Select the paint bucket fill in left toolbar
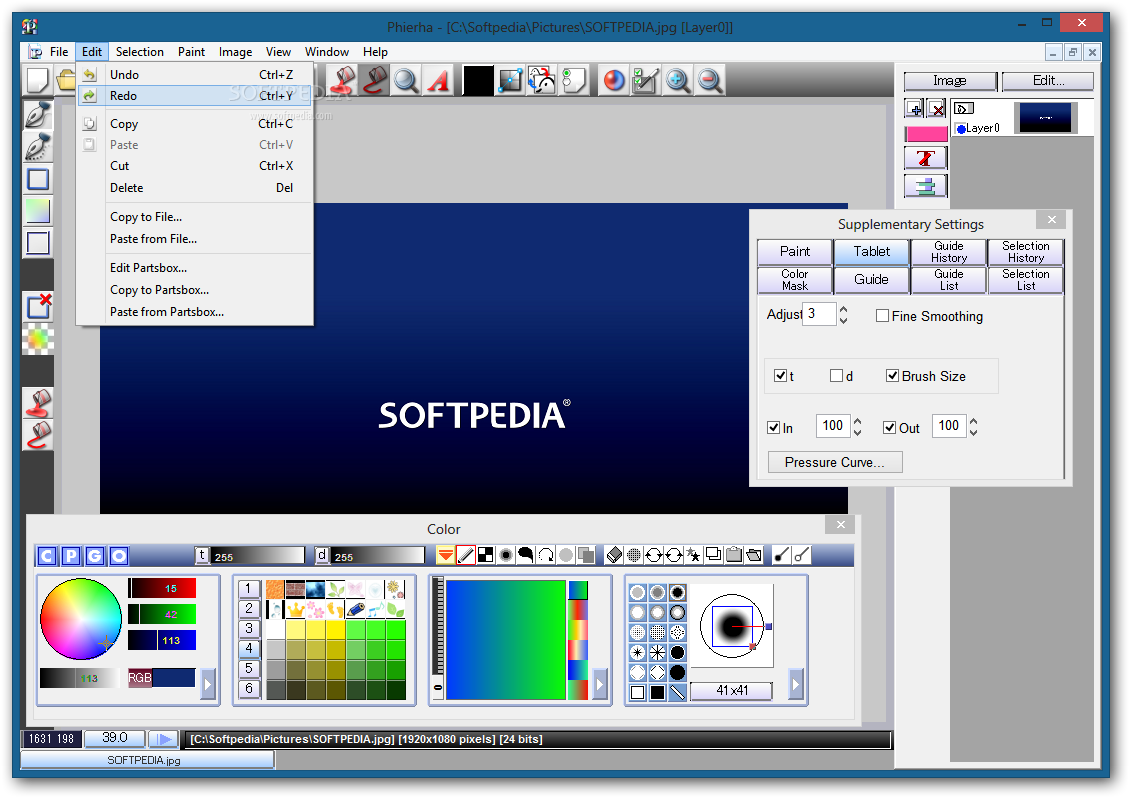This screenshot has height=798, width=1130. [37, 402]
